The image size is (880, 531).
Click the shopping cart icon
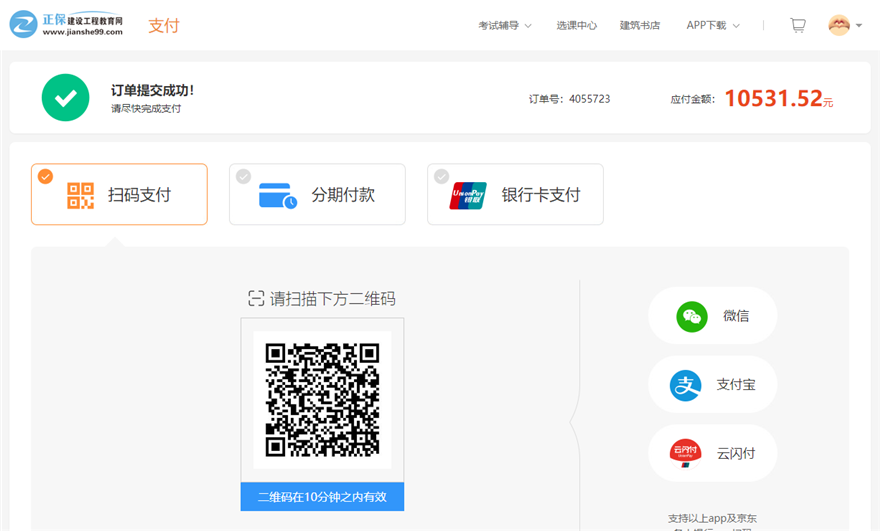797,25
